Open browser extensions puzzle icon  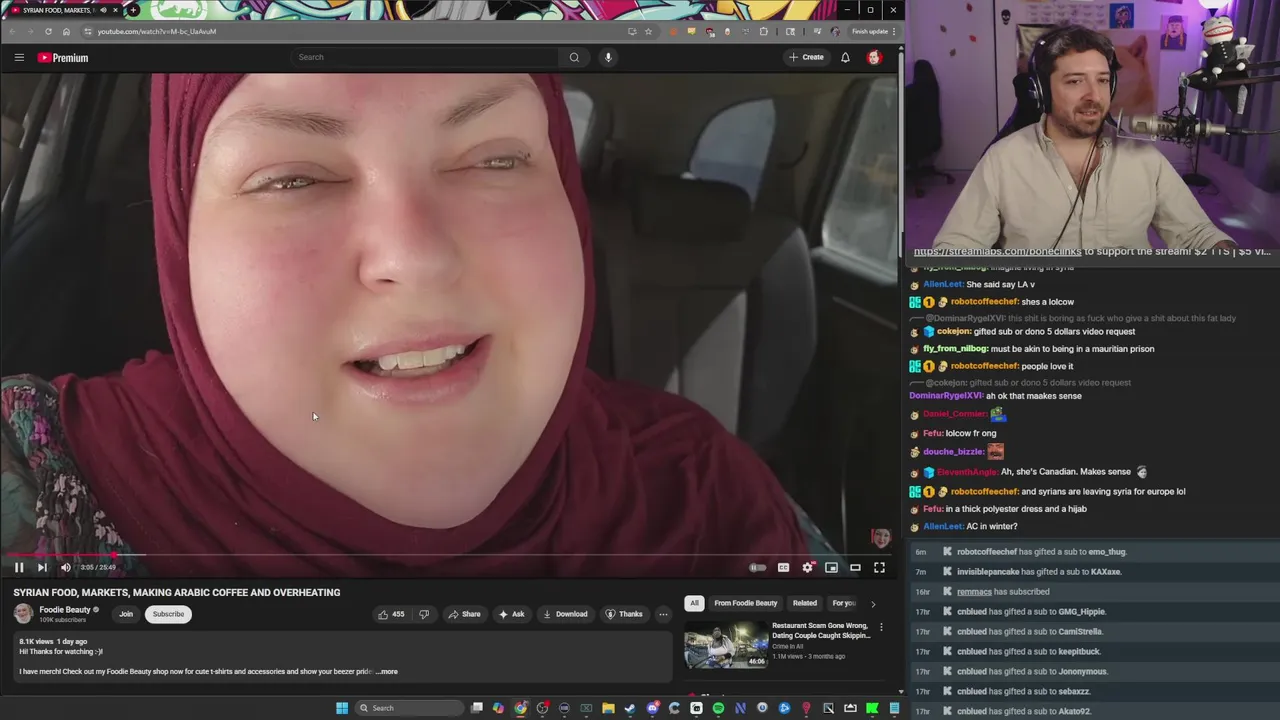point(764,31)
